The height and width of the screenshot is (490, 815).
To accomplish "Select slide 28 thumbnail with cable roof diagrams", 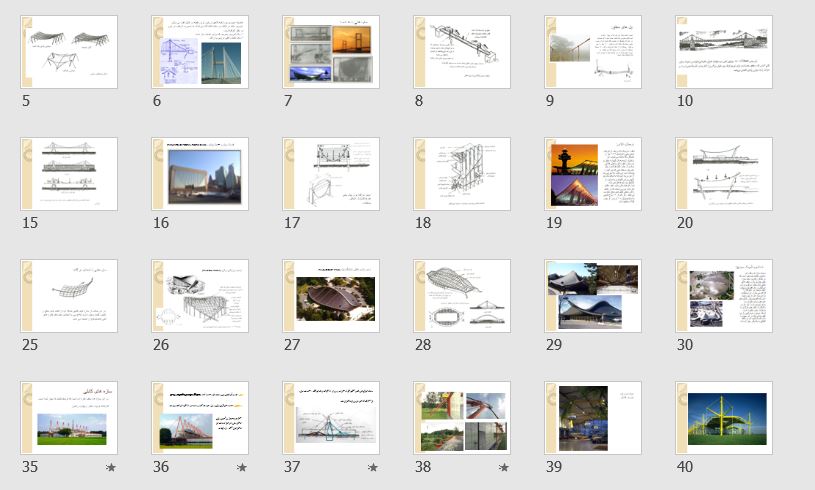I will (462, 296).
